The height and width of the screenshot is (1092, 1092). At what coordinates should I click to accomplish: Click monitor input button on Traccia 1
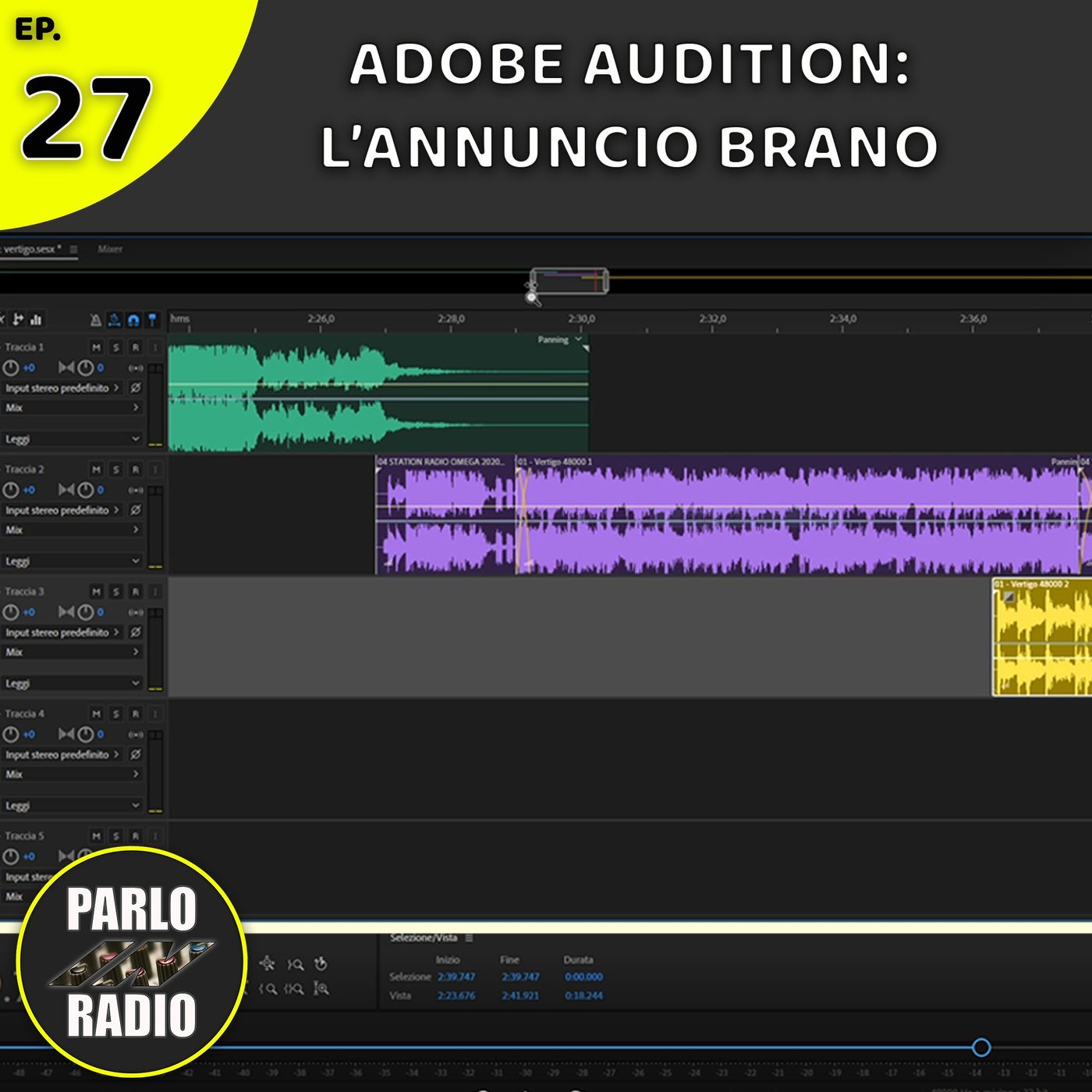[x=154, y=347]
